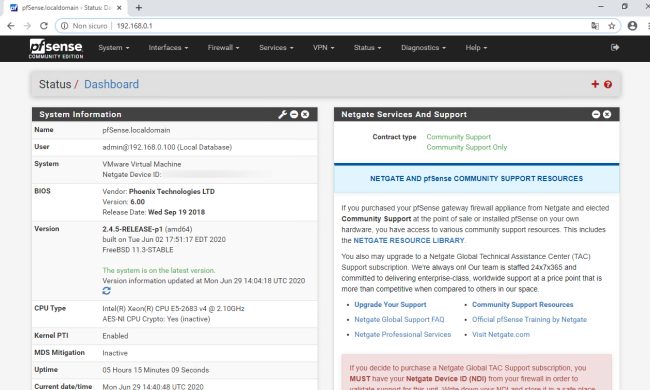This screenshot has width=650, height=390.
Task: Expand the Diagnostics menu
Action: pyautogui.click(x=424, y=48)
